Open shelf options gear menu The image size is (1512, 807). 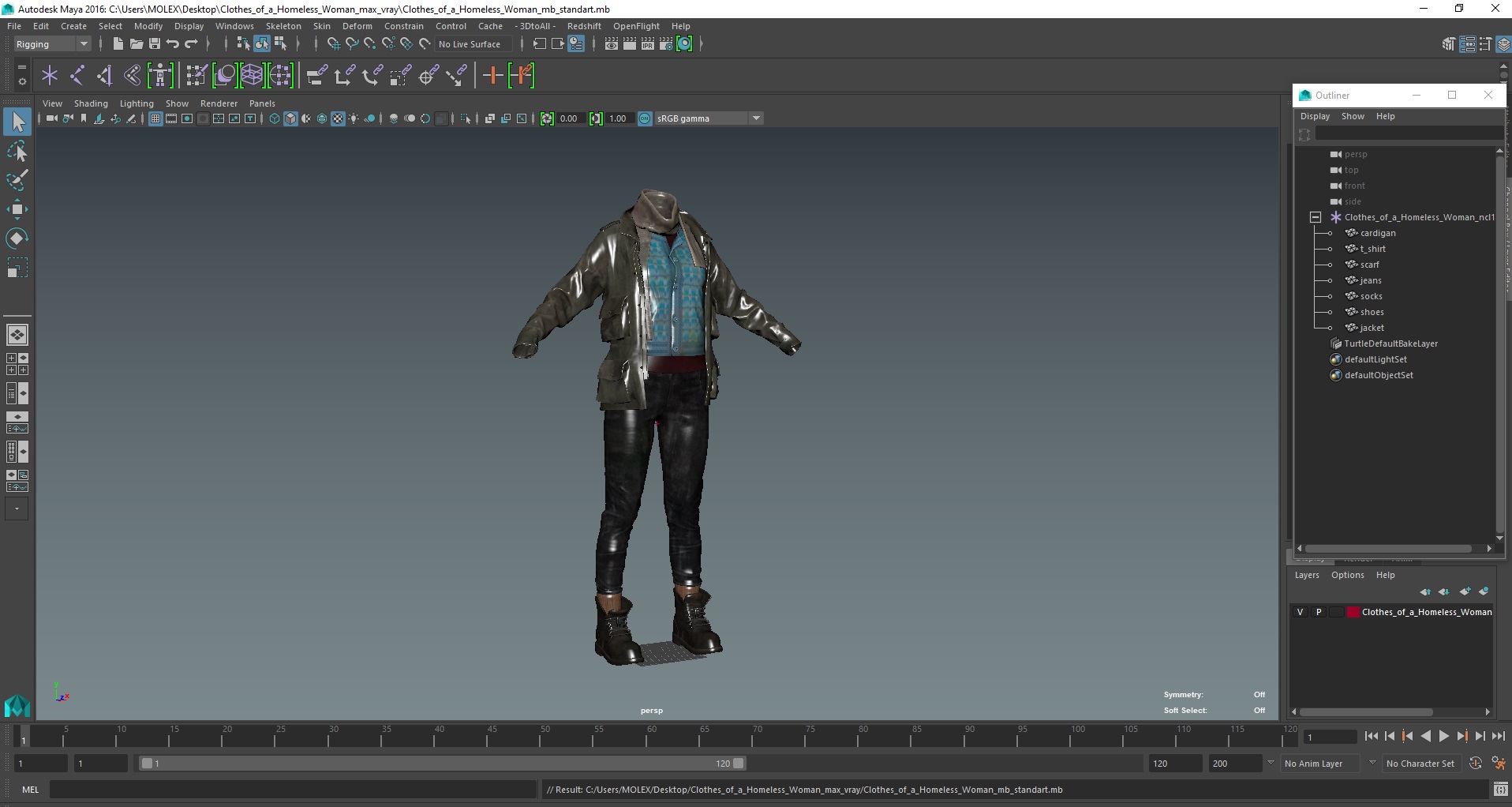[x=21, y=81]
